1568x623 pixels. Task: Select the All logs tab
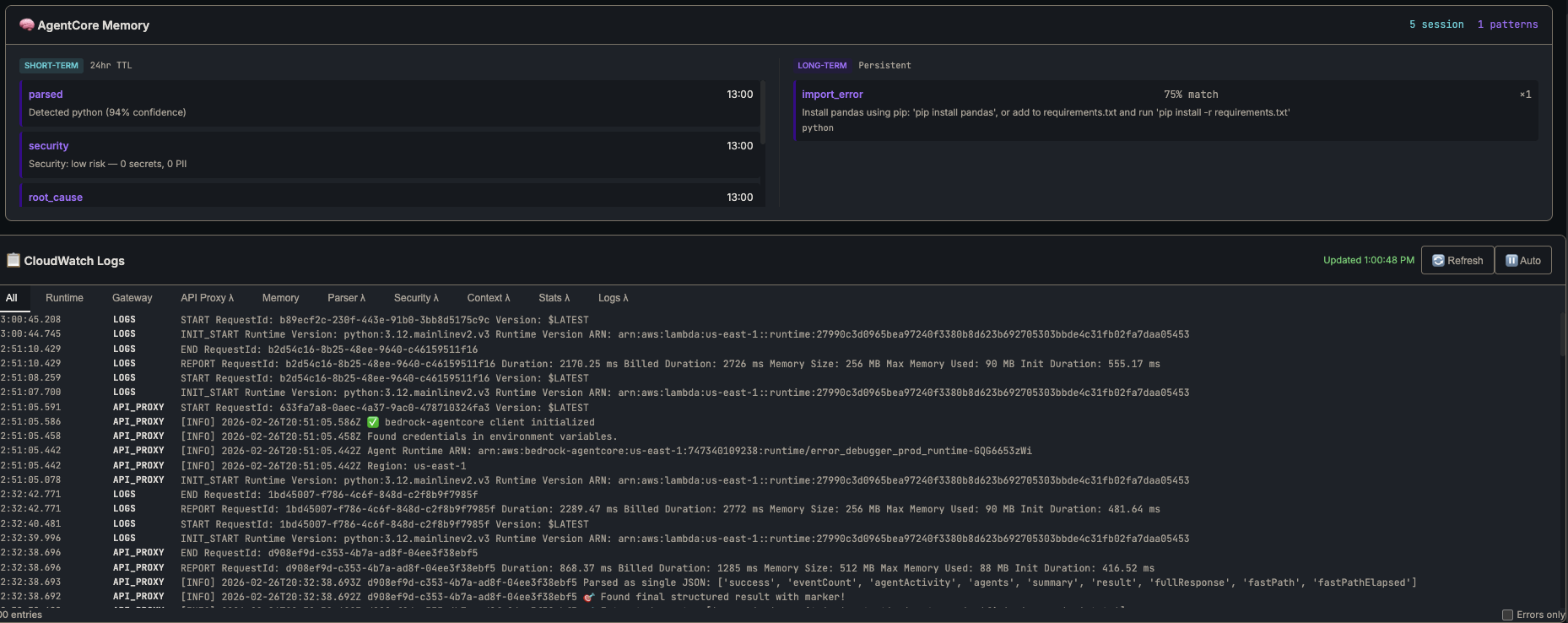[12, 298]
